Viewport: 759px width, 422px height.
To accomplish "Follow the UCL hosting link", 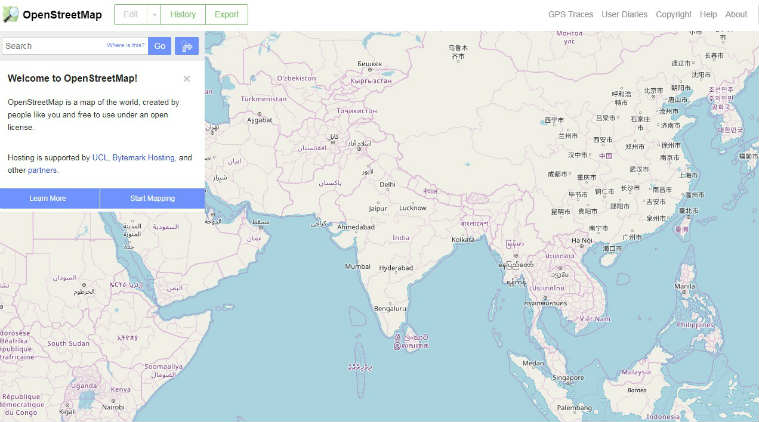I will tap(99, 157).
